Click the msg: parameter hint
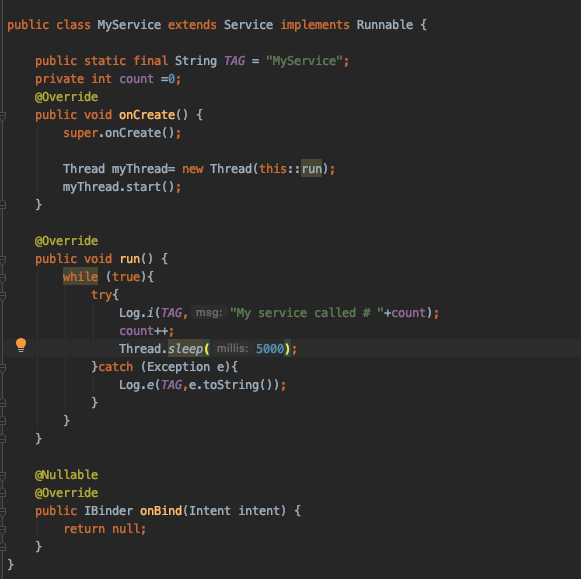 click(209, 313)
